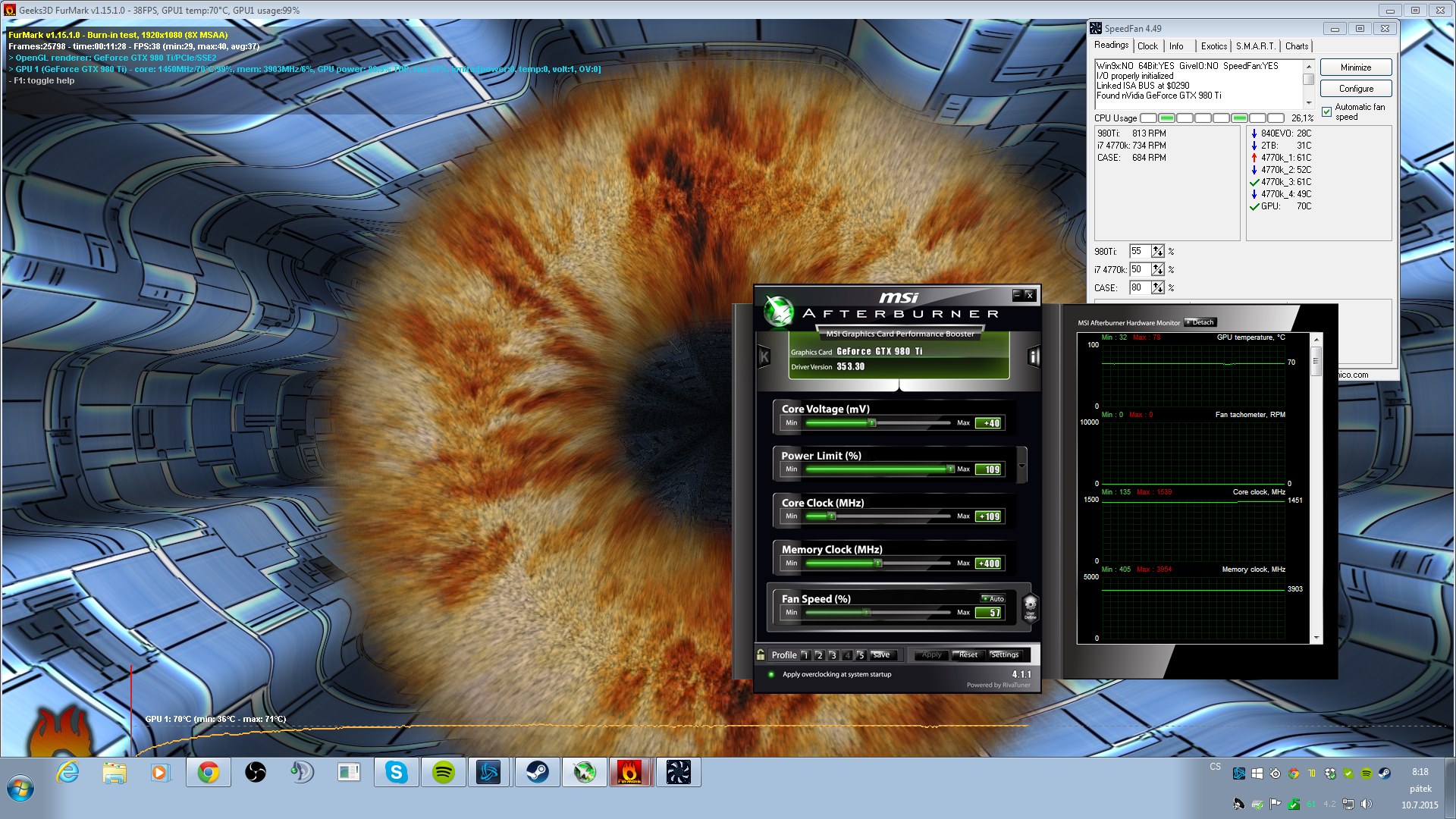Open Action Center flag tray icon
The height and width of the screenshot is (819, 1456).
pyautogui.click(x=1276, y=804)
